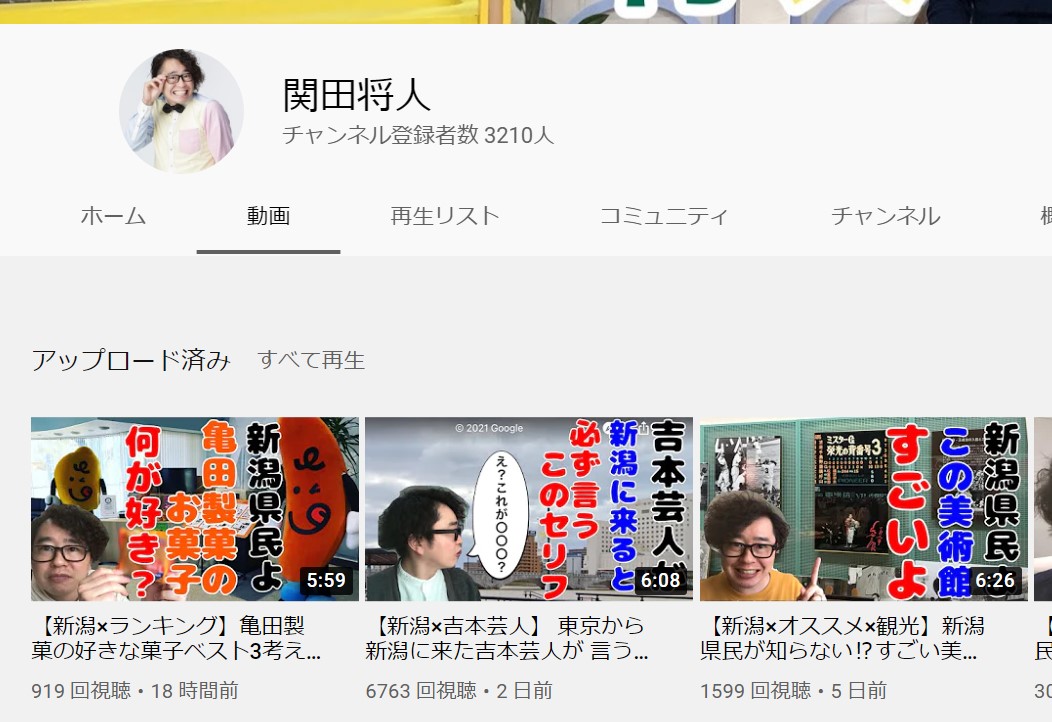Click the 5:59 duration badge
Viewport: 1052px width, 722px height.
[326, 580]
